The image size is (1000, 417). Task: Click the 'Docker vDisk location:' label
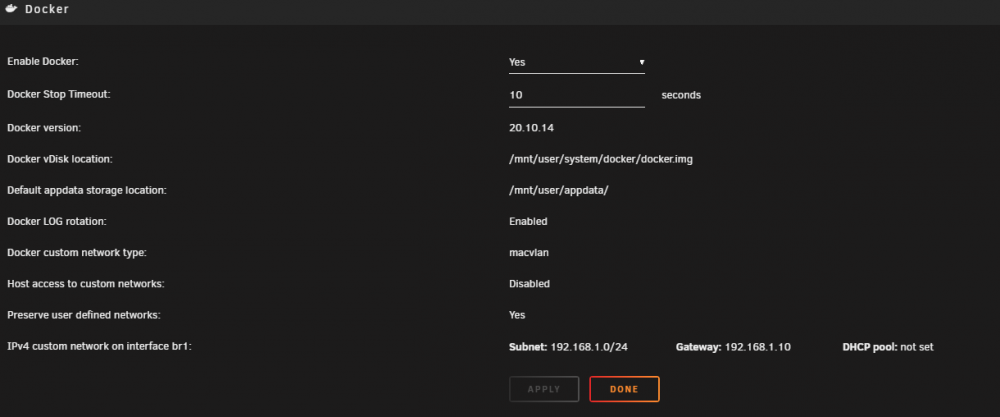coord(60,159)
